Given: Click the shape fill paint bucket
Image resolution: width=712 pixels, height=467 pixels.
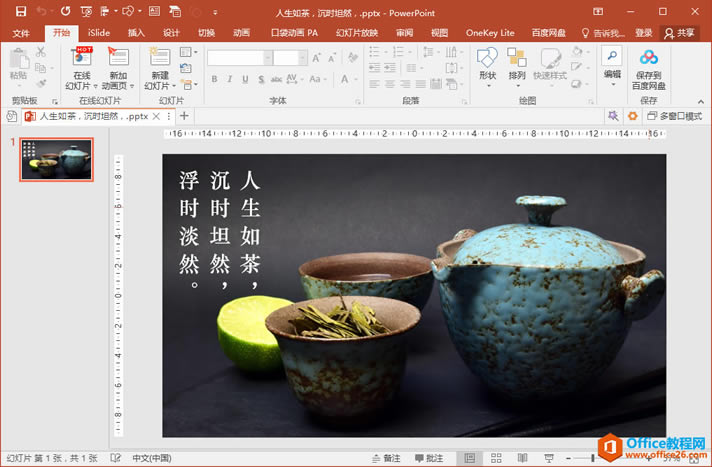Looking at the screenshot, I should pos(578,51).
